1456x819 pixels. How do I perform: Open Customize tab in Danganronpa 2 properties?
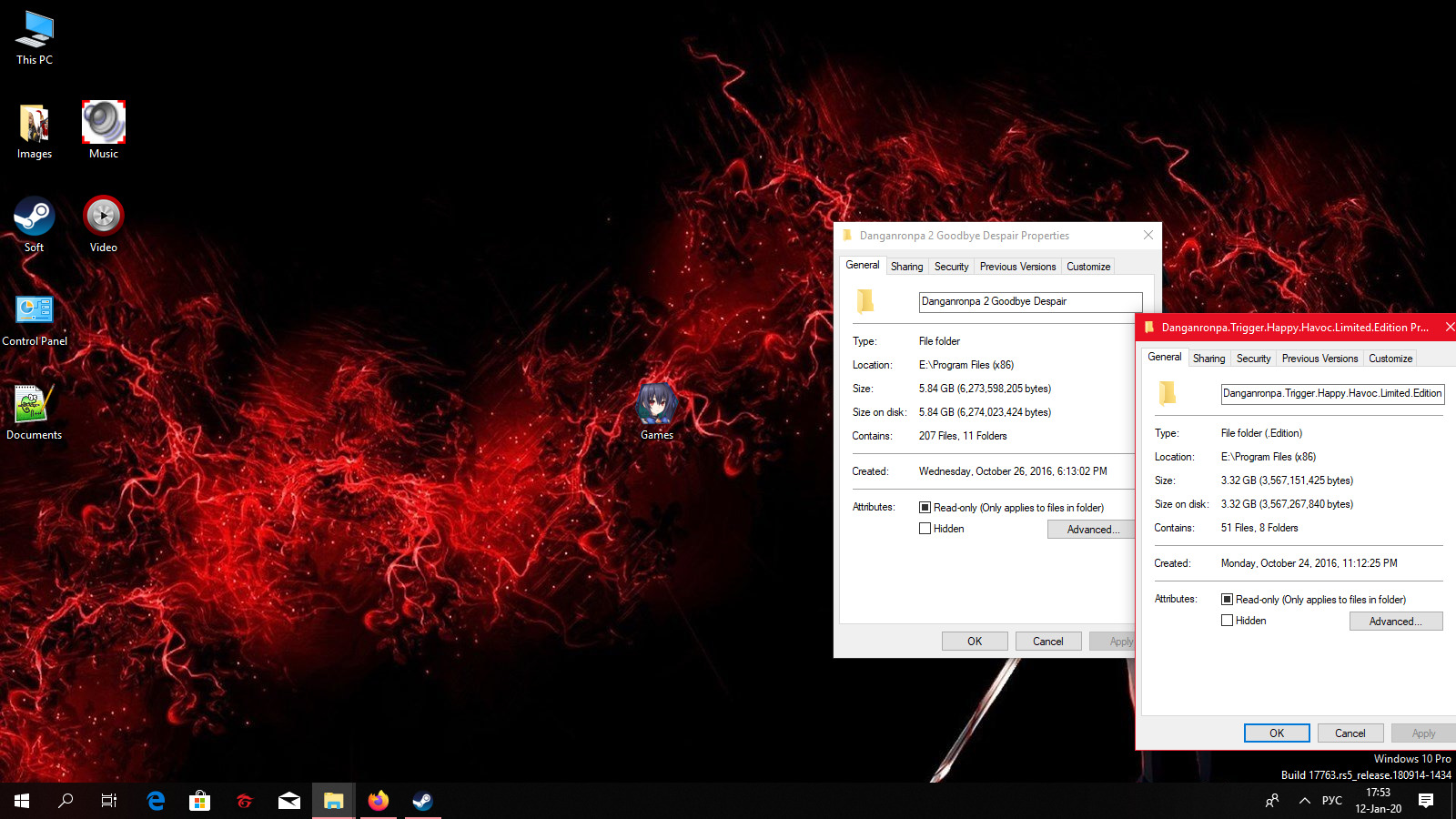[x=1088, y=267]
